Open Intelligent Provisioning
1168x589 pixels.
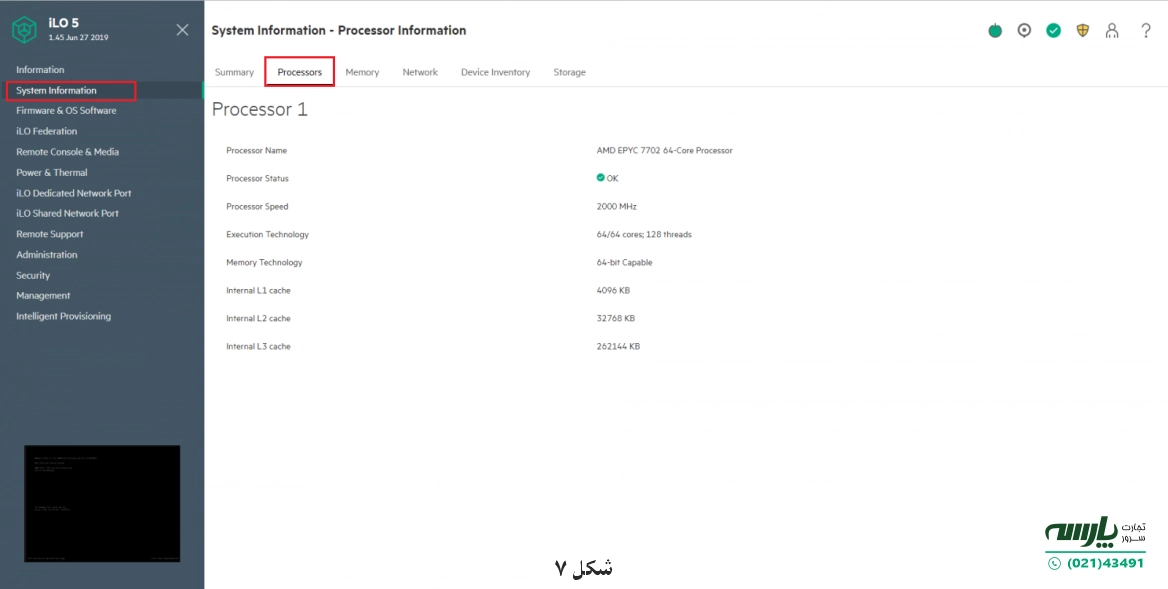63,316
